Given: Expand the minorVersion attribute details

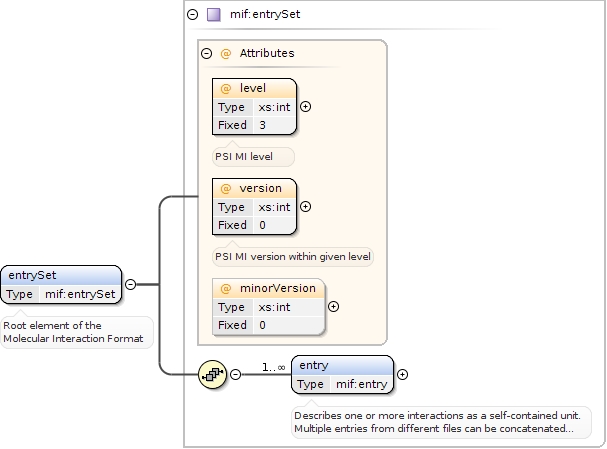Looking at the screenshot, I should [x=334, y=307].
